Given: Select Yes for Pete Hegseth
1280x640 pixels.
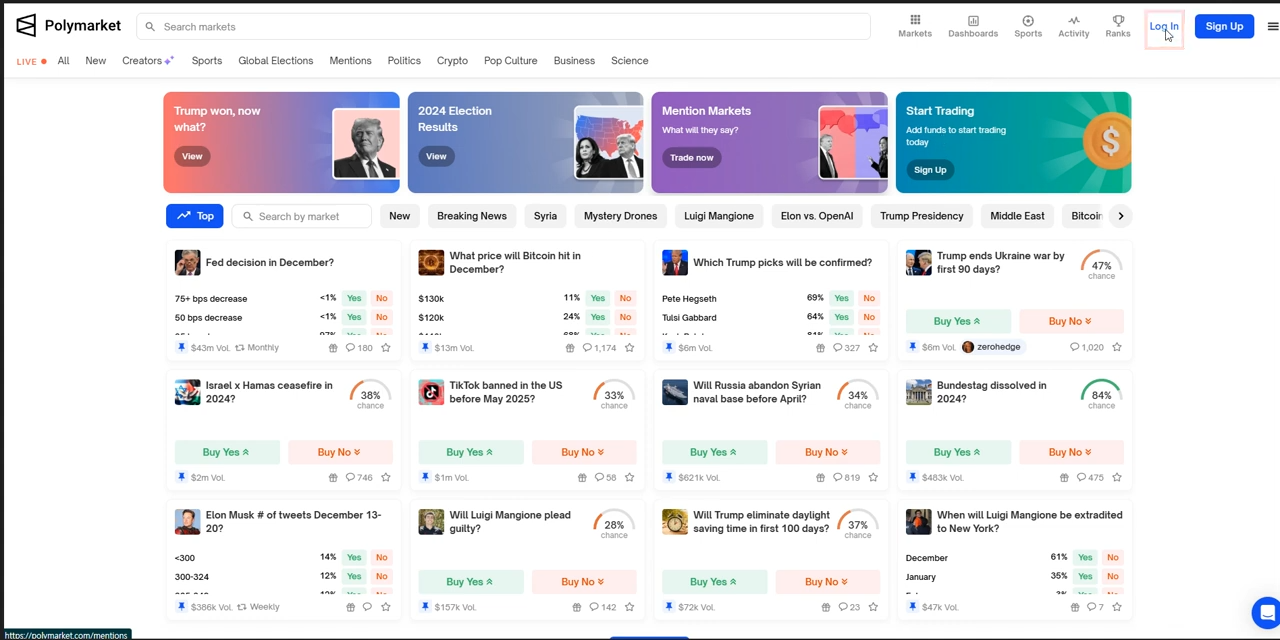Looking at the screenshot, I should pyautogui.click(x=841, y=298).
